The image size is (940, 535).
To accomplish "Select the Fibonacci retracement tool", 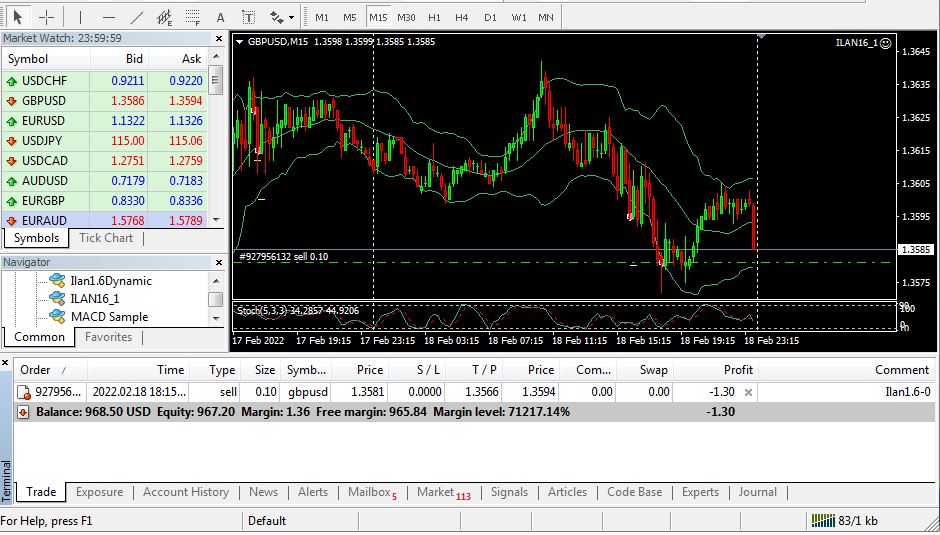I will tap(192, 17).
